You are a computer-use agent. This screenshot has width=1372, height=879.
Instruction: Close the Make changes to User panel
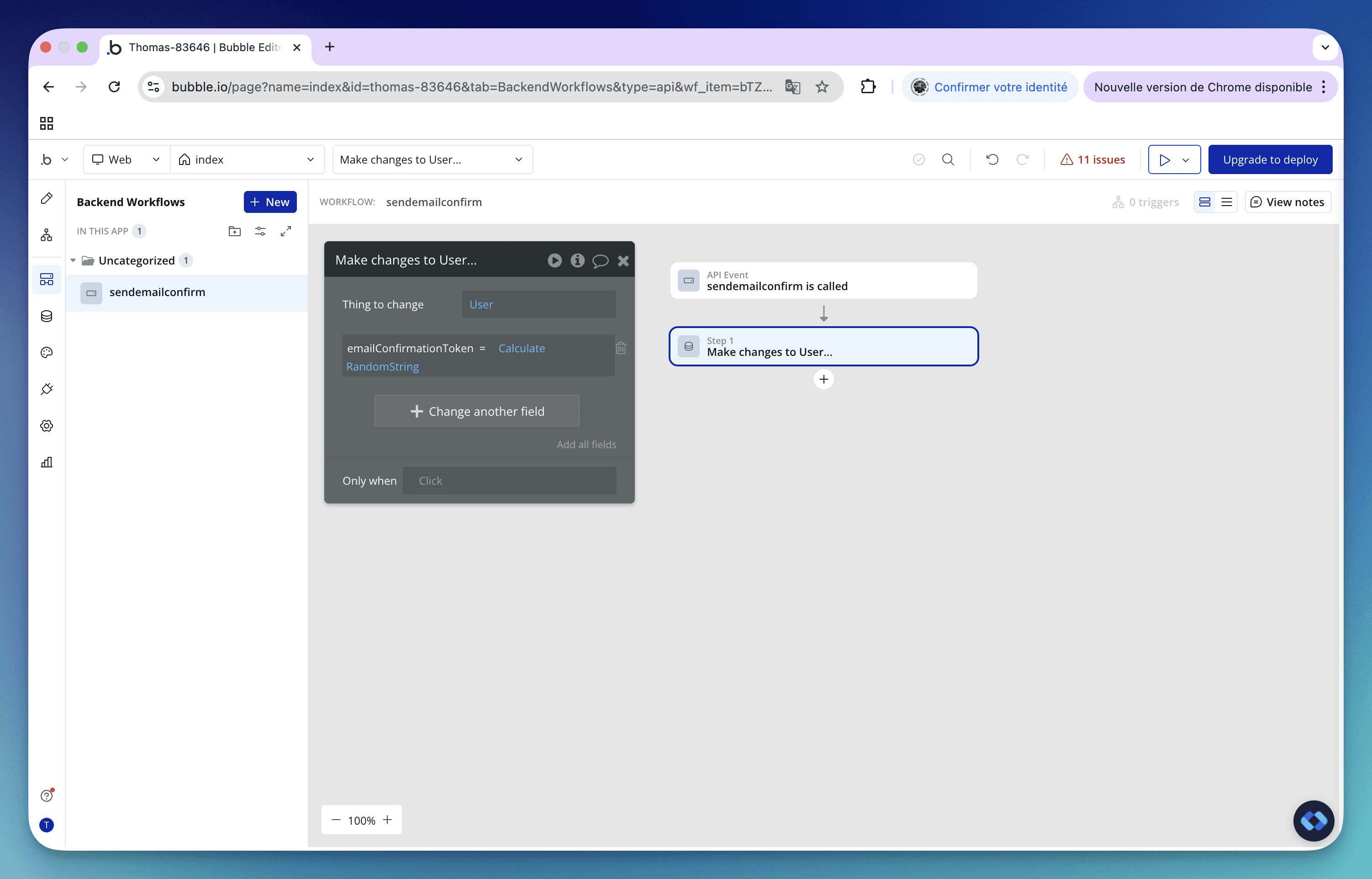(x=623, y=261)
